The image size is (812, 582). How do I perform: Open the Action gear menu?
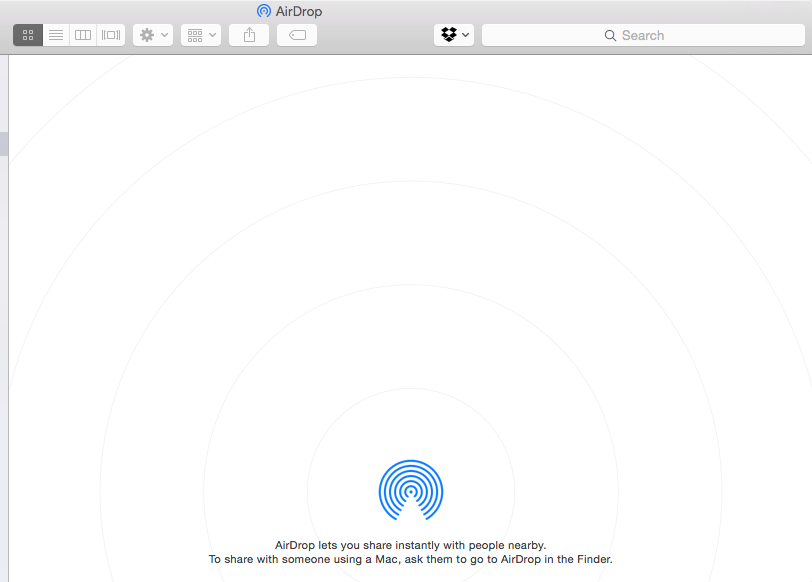[x=153, y=35]
